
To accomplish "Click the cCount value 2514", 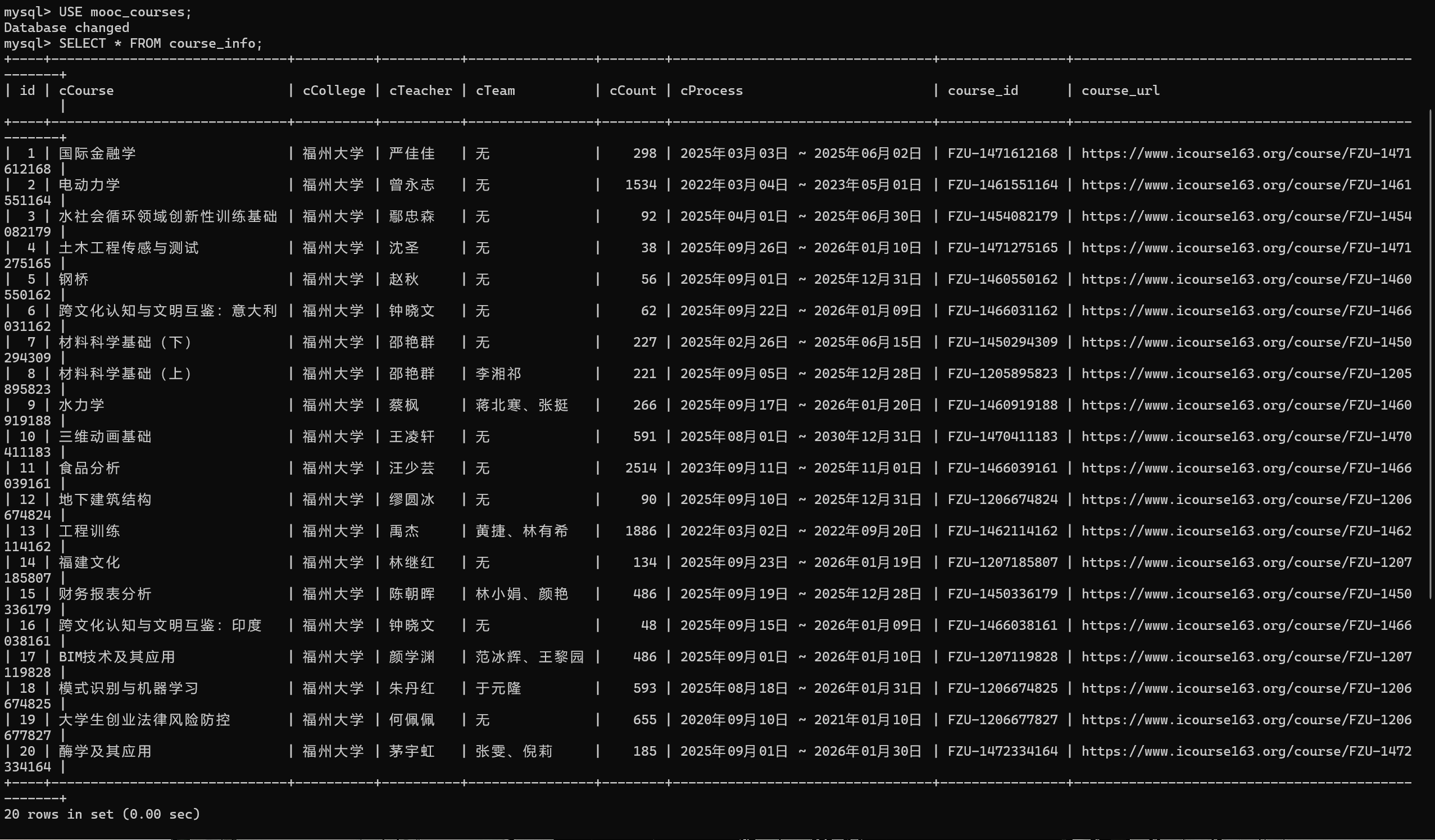I will (x=641, y=468).
